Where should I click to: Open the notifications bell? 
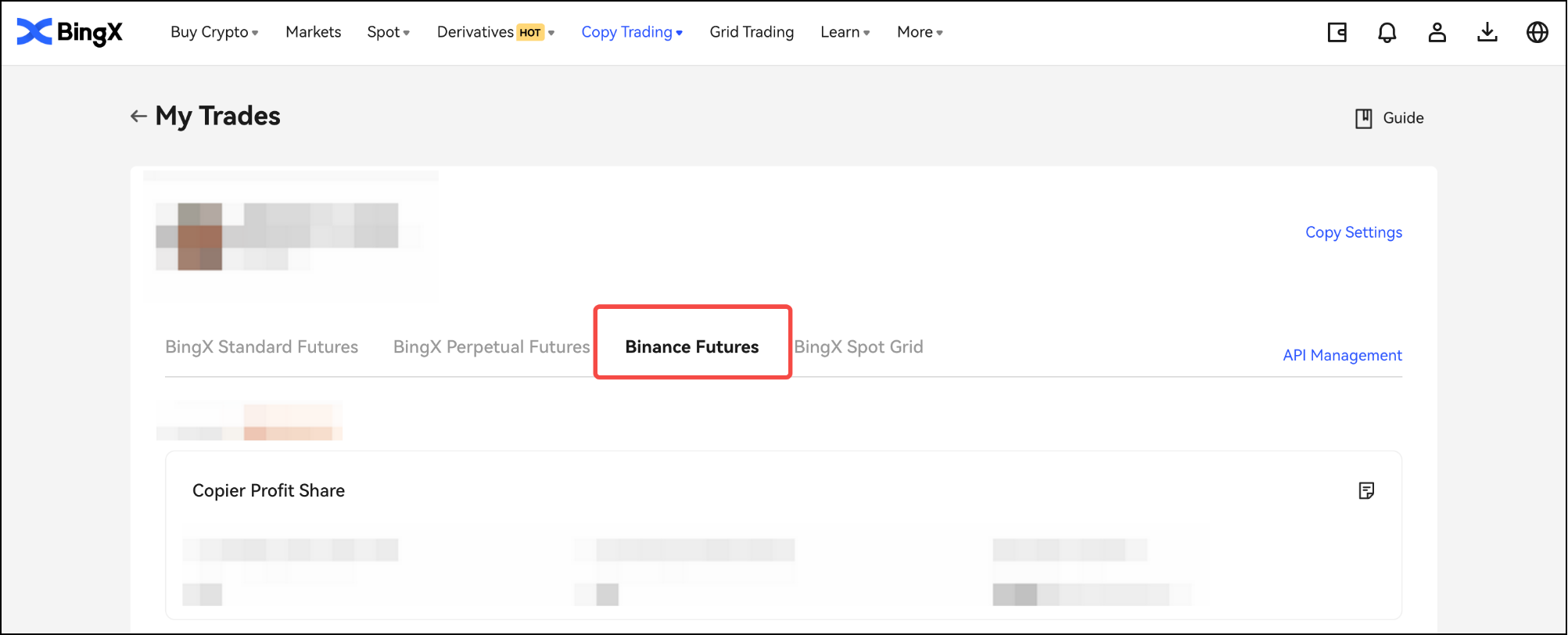click(x=1387, y=32)
